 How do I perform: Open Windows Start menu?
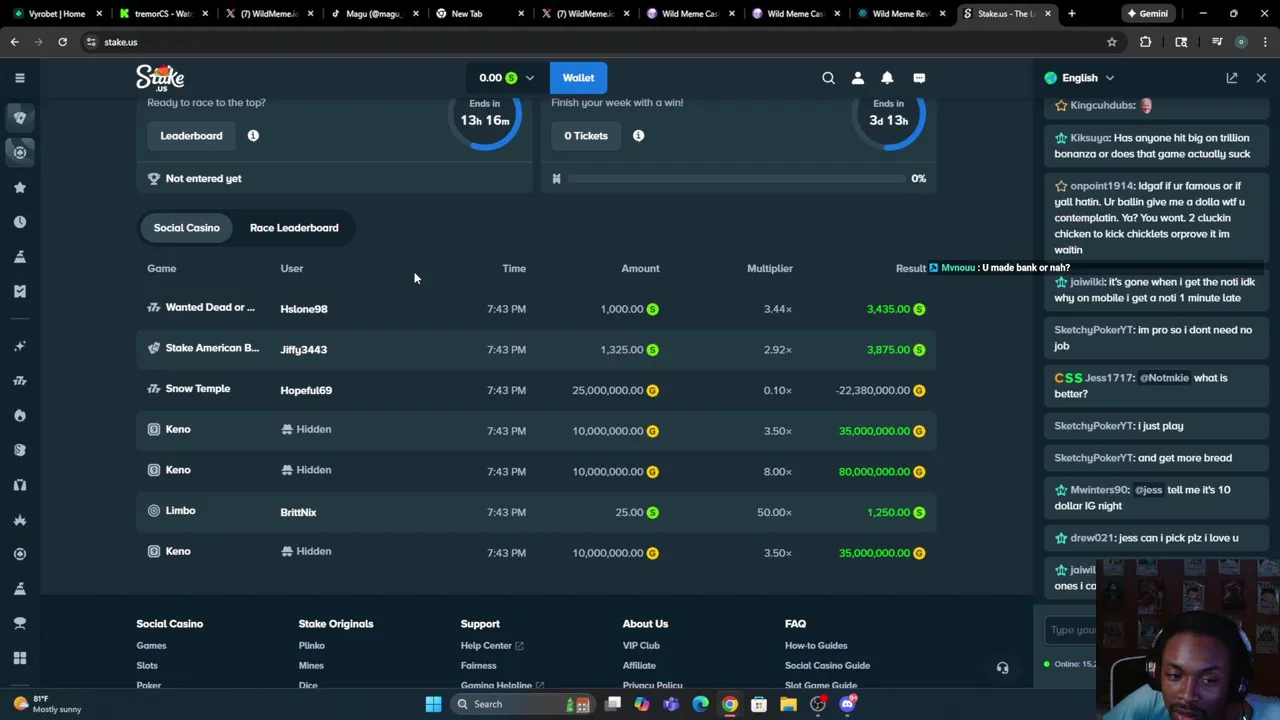coord(433,704)
